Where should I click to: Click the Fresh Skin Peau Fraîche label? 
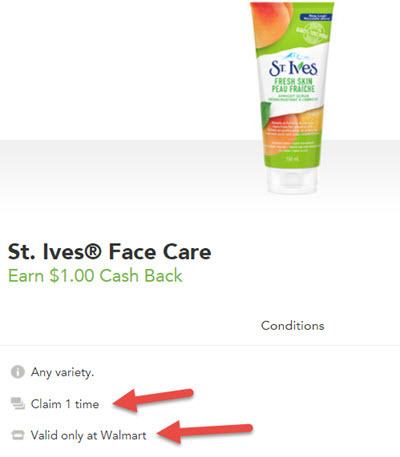pyautogui.click(x=293, y=85)
